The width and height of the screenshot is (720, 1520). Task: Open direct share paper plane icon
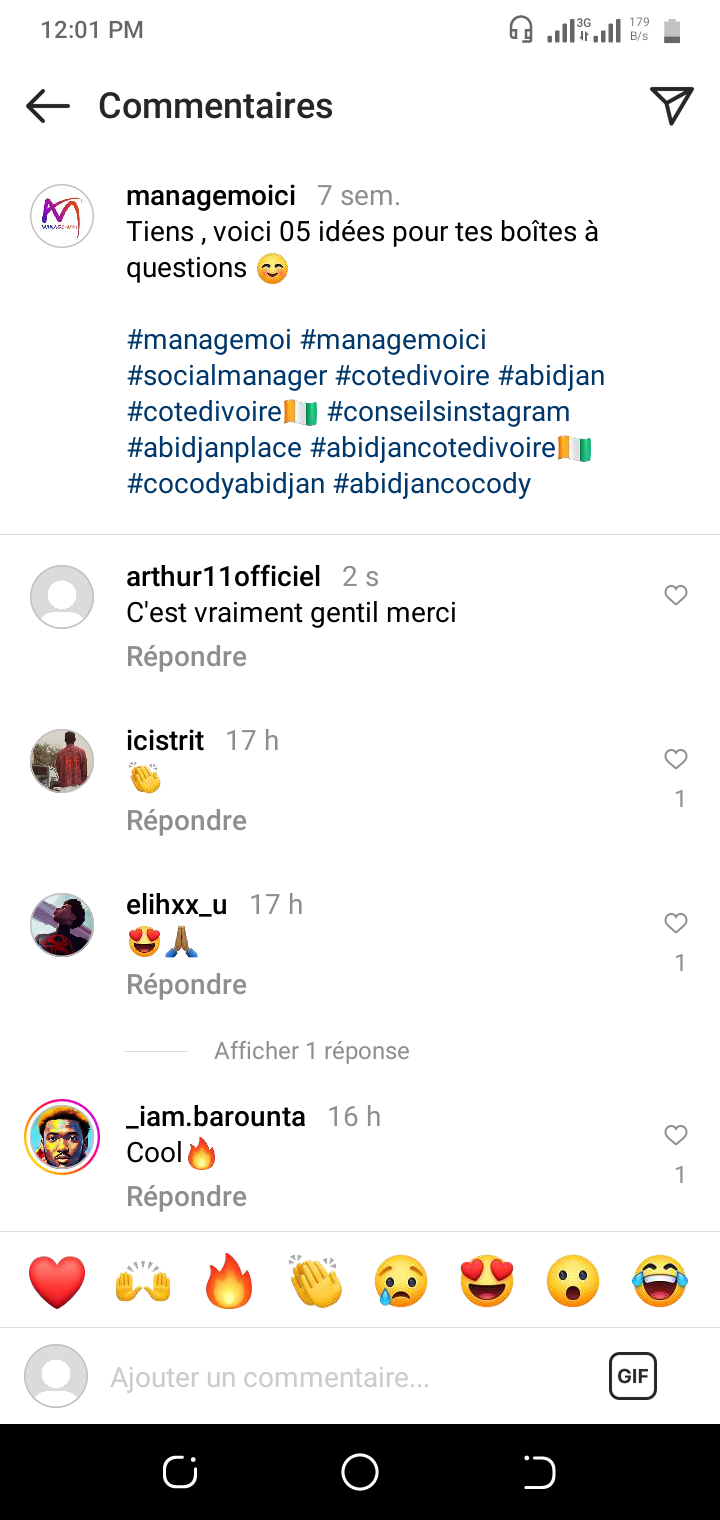tap(671, 106)
